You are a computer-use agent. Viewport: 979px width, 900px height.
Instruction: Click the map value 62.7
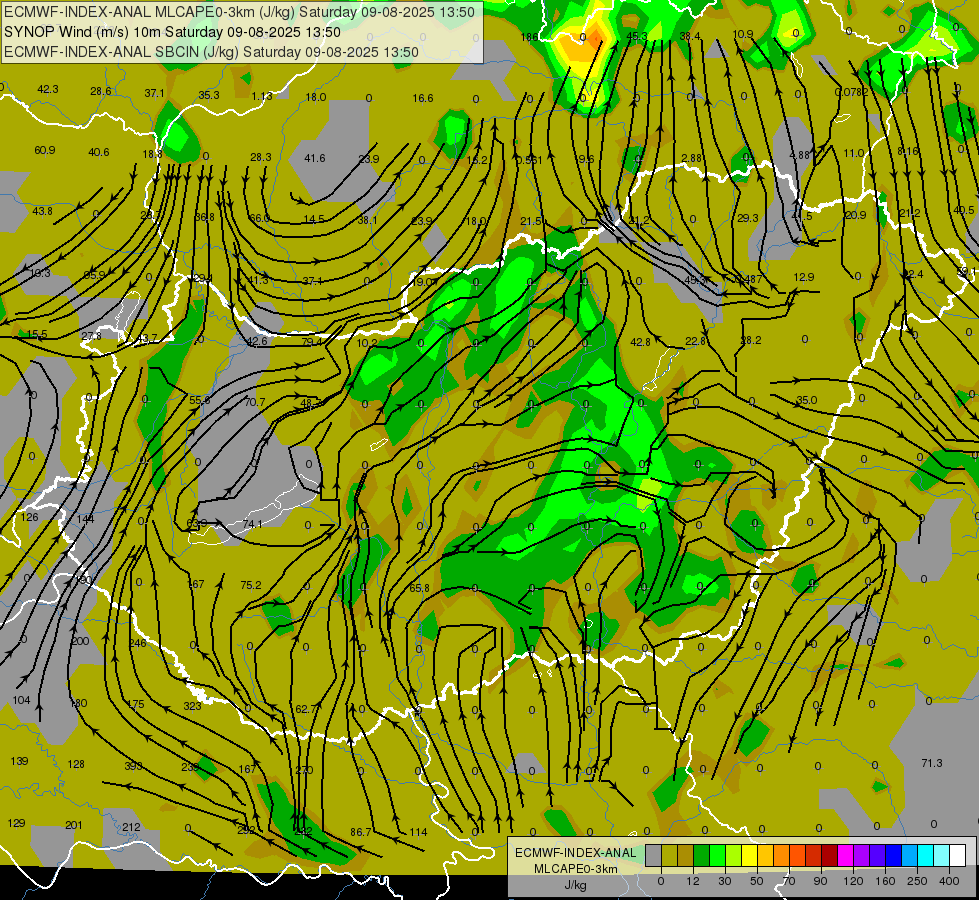pos(306,709)
